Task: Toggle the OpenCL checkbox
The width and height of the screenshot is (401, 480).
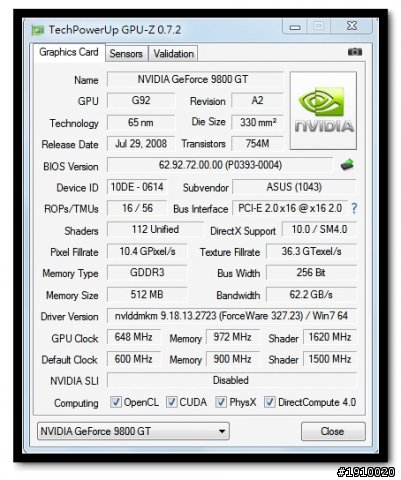Action: [116, 402]
